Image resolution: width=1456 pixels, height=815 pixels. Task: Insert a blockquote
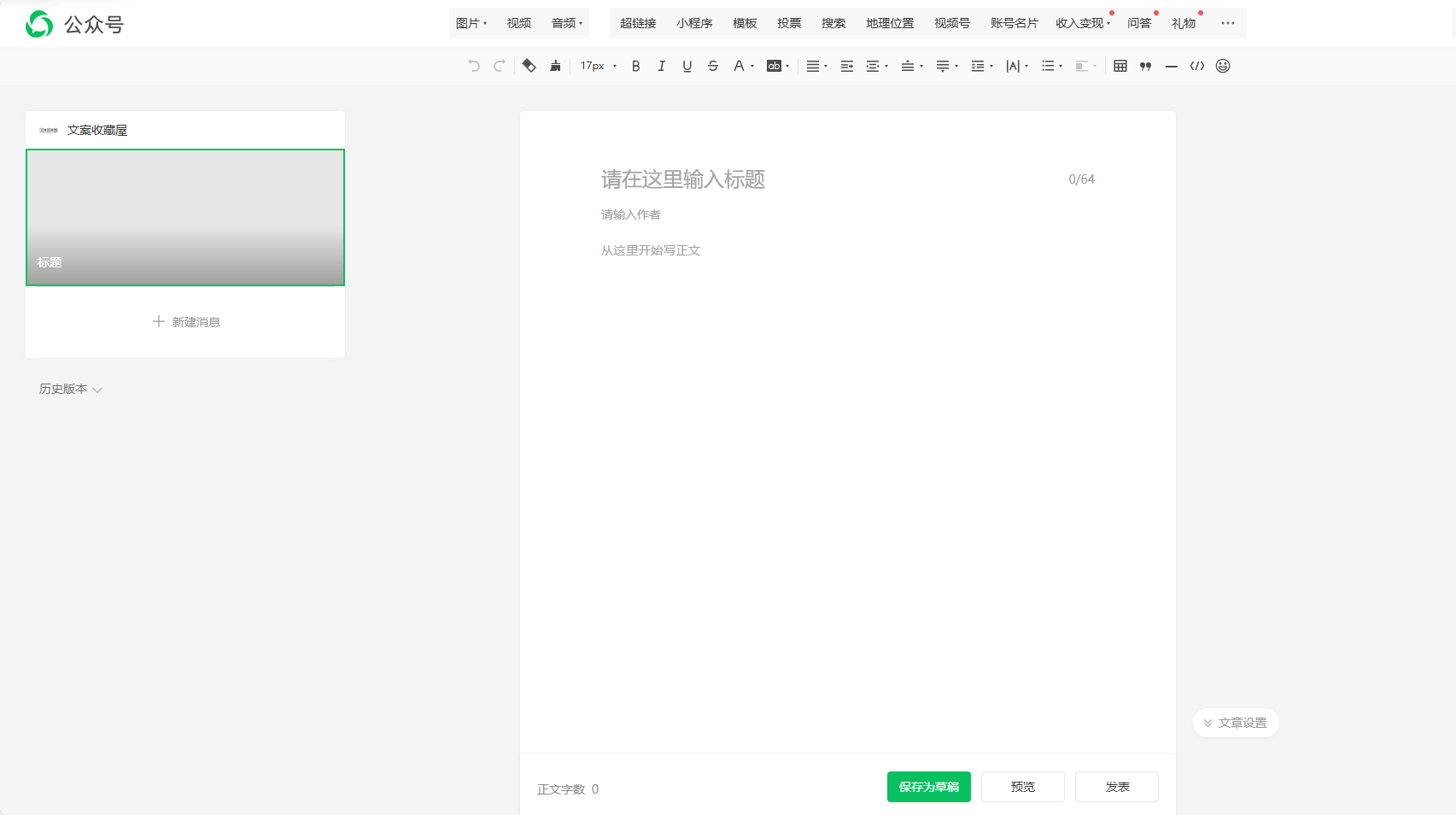point(1145,66)
